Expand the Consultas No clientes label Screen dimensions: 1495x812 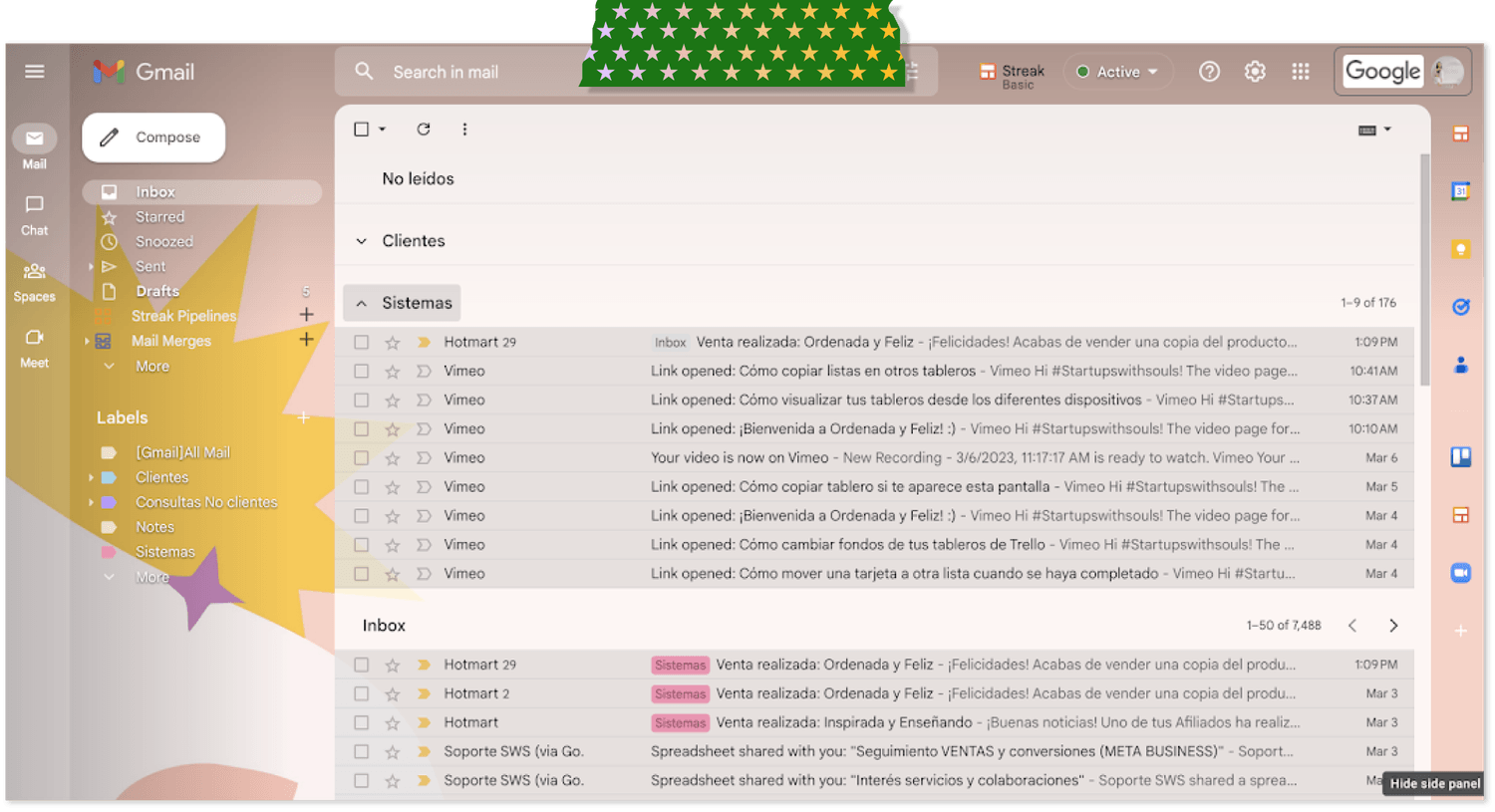(91, 502)
